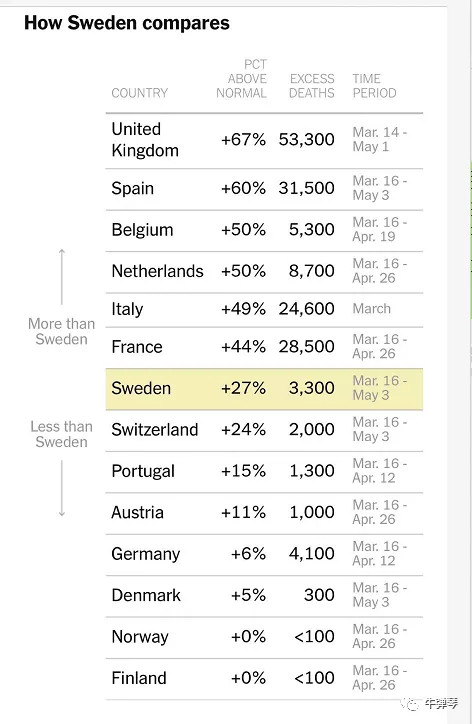Select the COUNTRY column header
The height and width of the screenshot is (724, 472).
(x=139, y=93)
